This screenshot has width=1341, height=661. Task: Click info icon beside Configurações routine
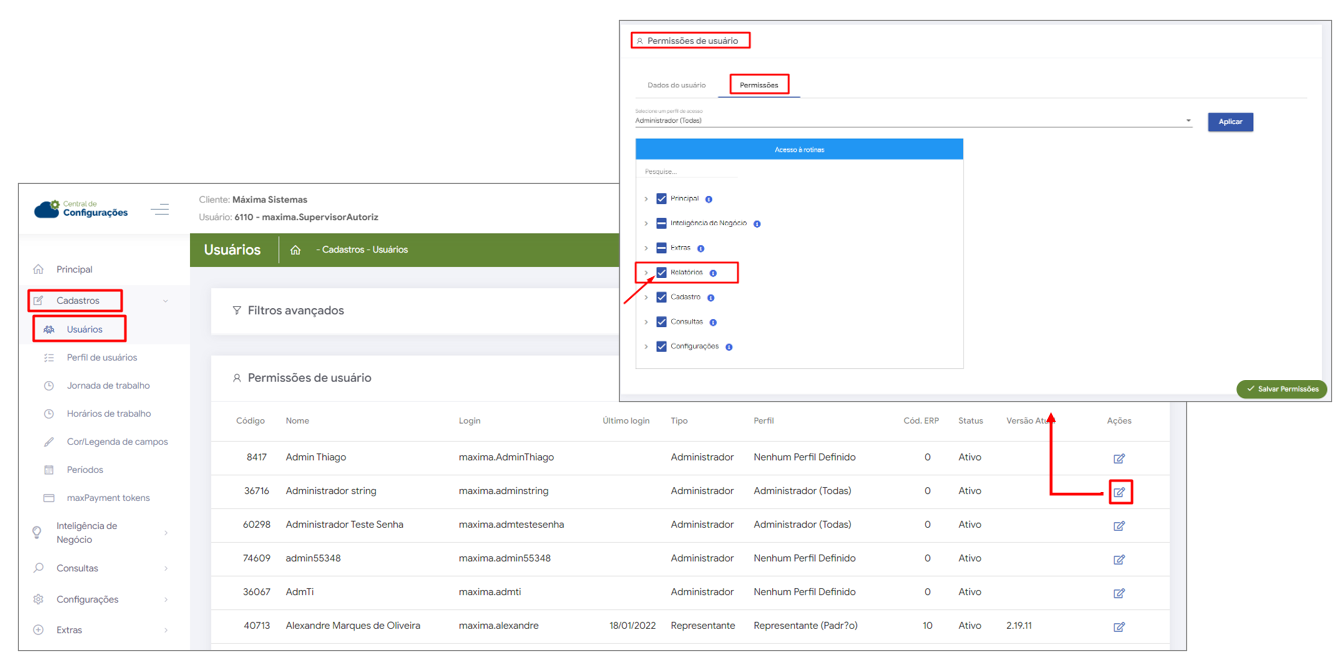pos(729,347)
